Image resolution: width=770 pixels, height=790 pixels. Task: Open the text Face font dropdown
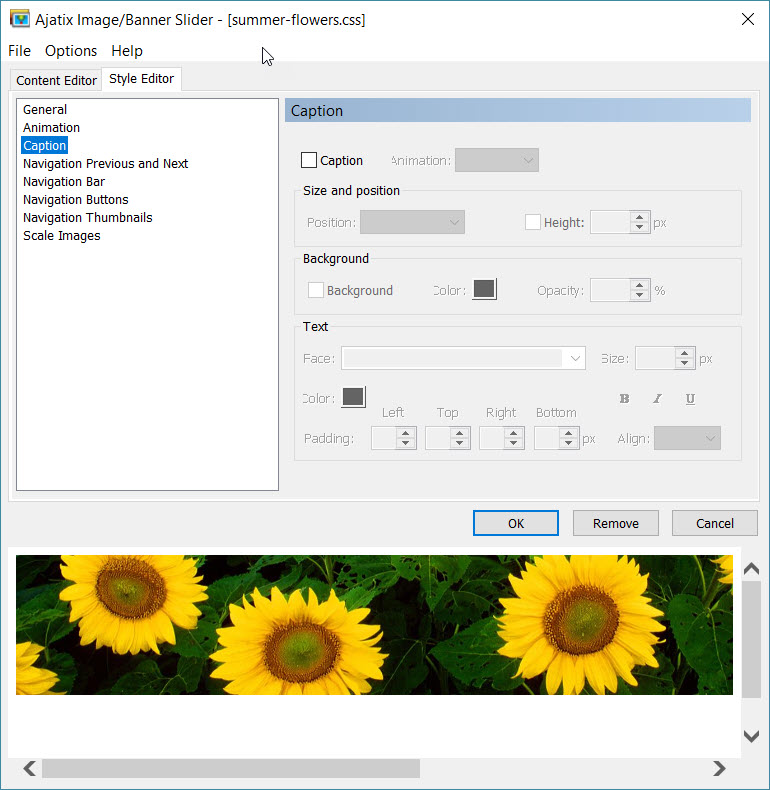click(x=463, y=358)
